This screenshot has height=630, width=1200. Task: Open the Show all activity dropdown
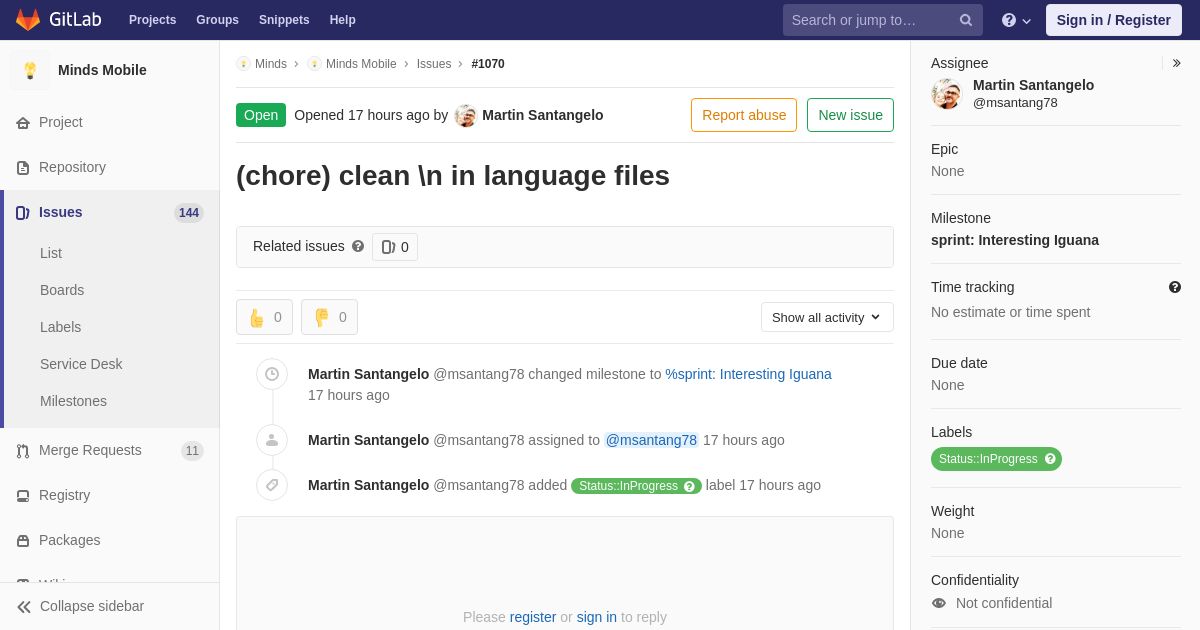(827, 317)
